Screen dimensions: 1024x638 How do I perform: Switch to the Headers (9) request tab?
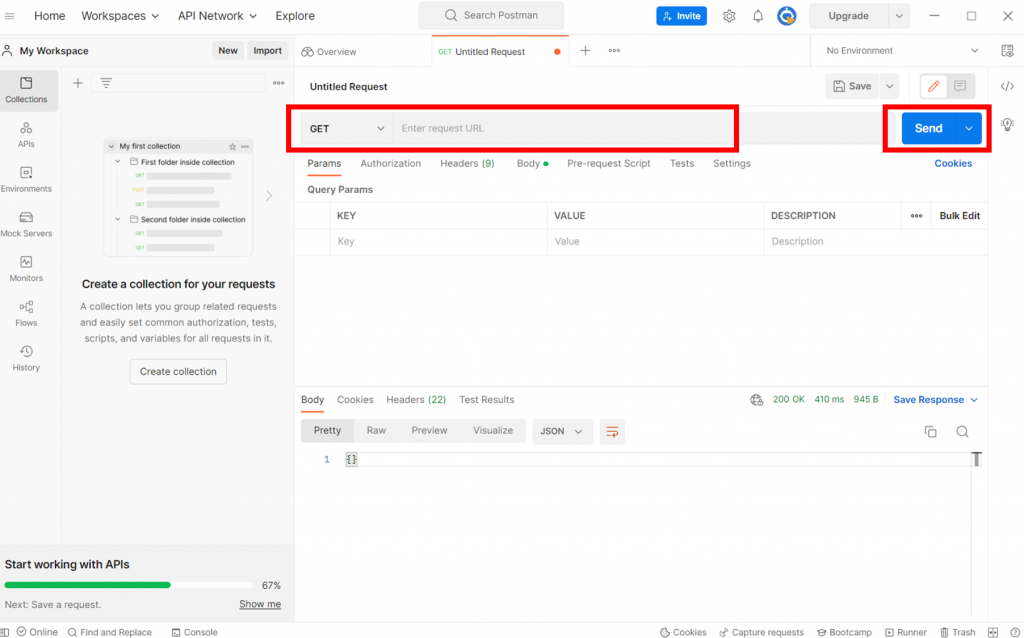[467, 163]
